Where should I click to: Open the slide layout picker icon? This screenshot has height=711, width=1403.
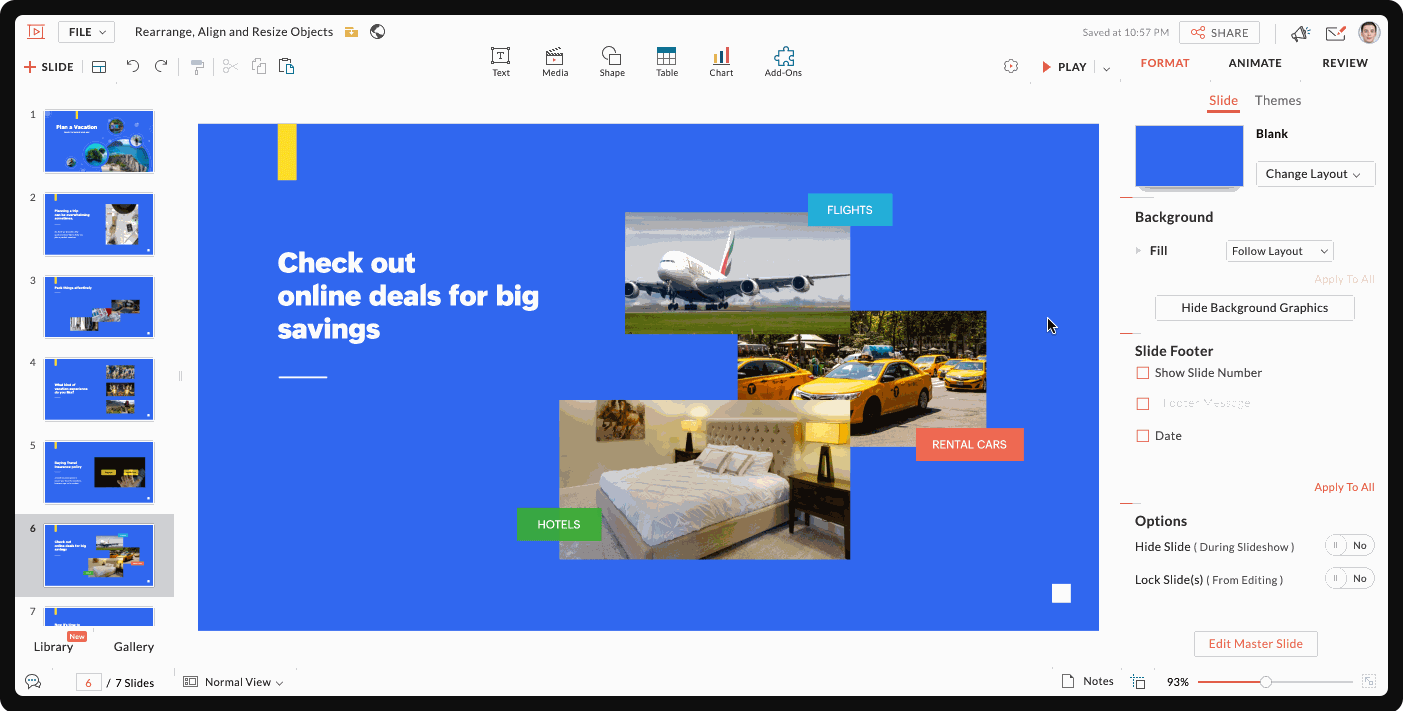coord(99,67)
